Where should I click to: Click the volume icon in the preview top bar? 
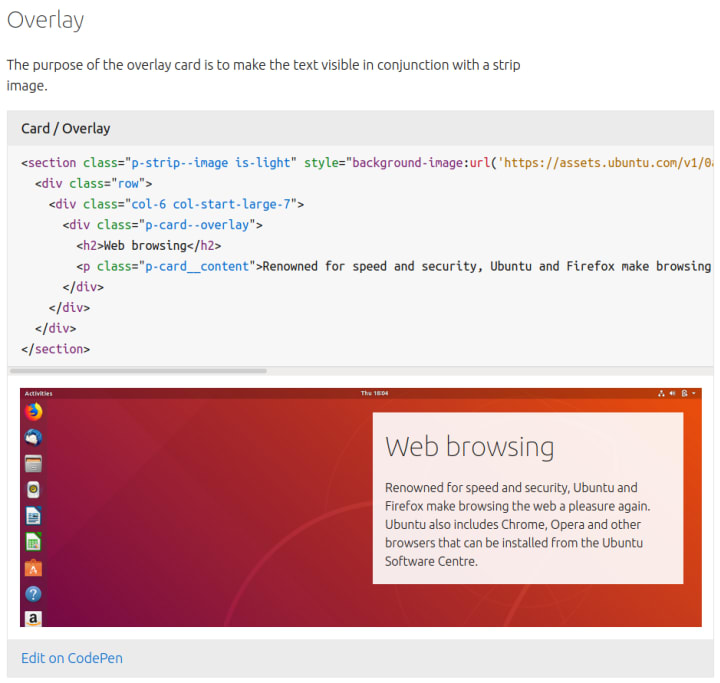[x=672, y=393]
